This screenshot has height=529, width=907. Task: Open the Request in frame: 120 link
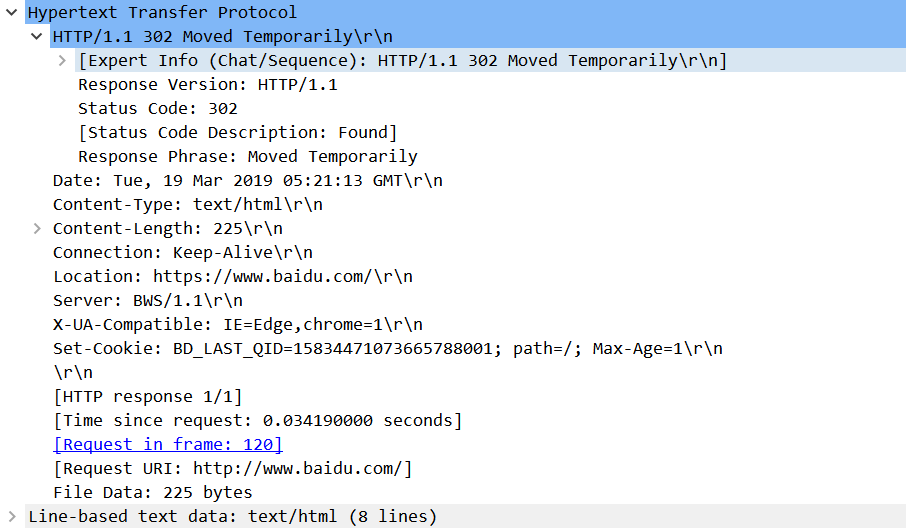pyautogui.click(x=168, y=445)
